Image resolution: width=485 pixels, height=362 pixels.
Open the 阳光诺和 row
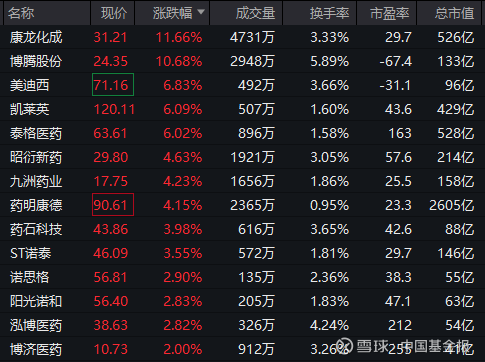(x=242, y=301)
